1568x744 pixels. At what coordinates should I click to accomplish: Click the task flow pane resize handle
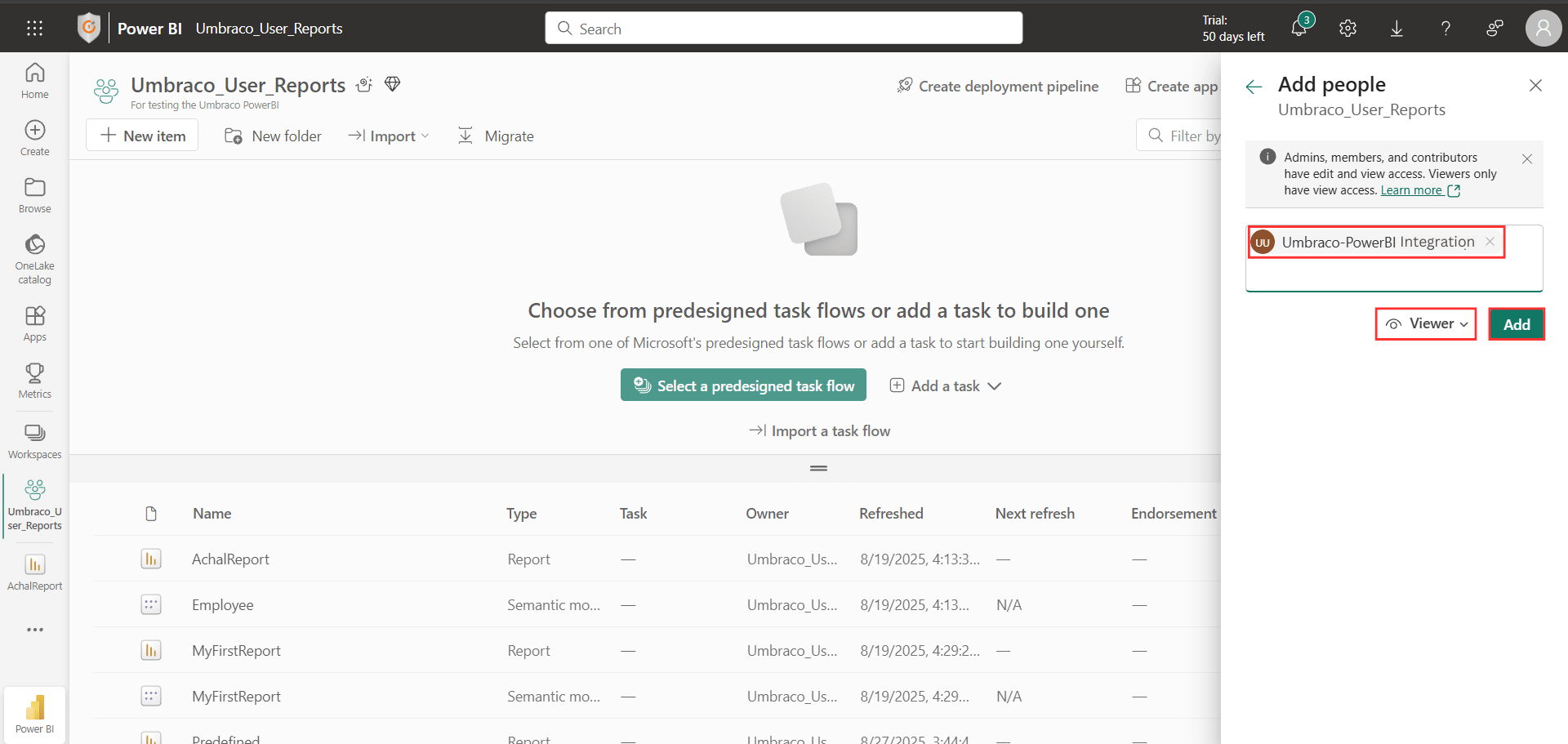point(818,468)
